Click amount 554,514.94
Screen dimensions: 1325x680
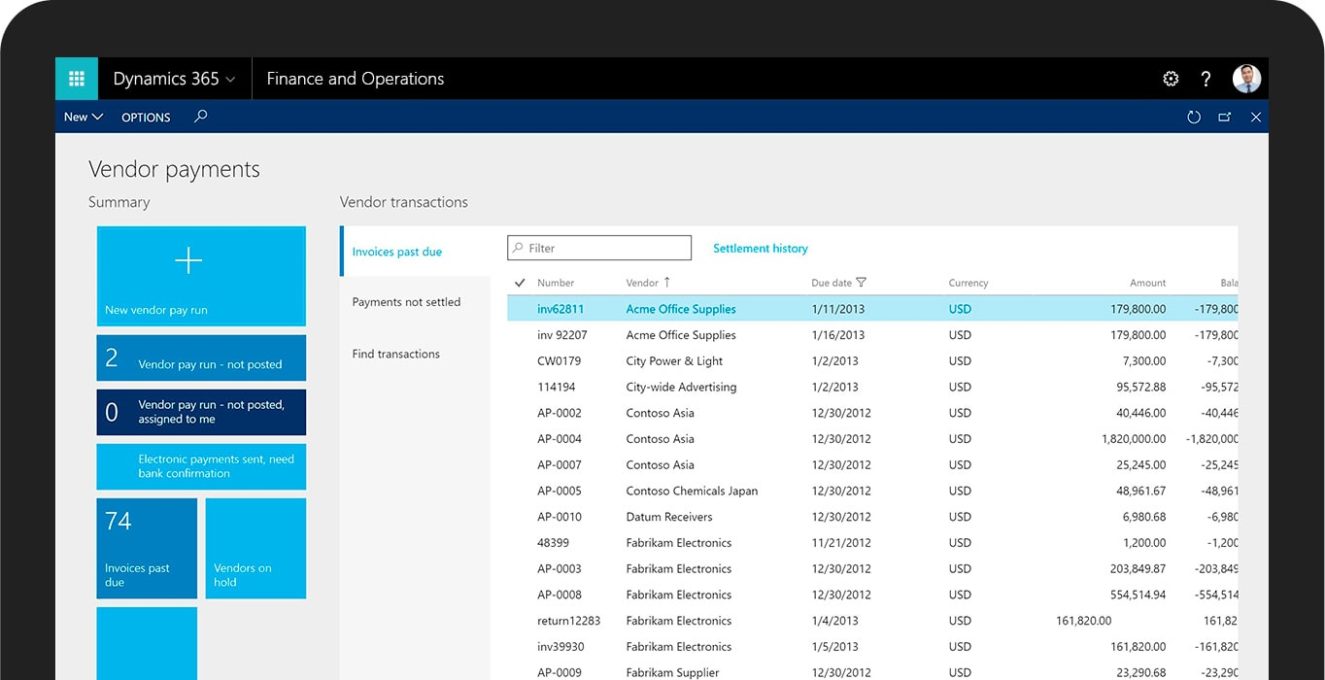tap(1138, 595)
